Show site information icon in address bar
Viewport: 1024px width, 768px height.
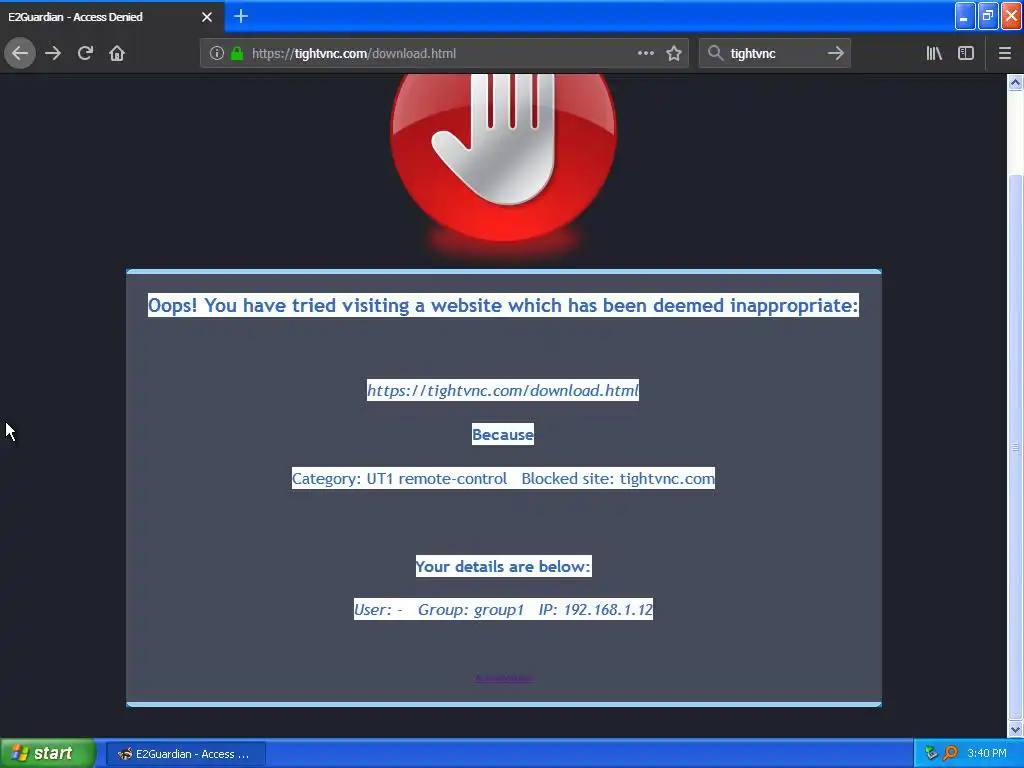[x=217, y=54]
